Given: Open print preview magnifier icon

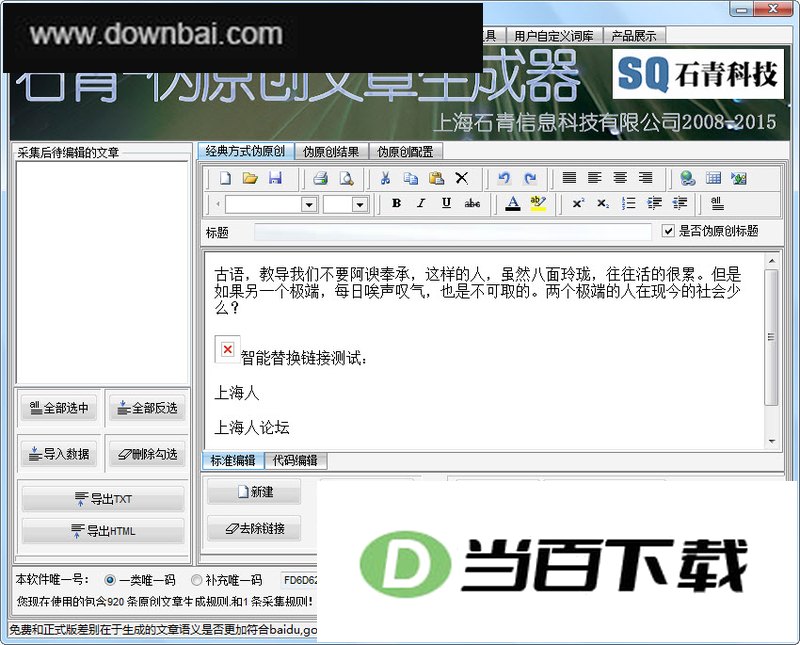Looking at the screenshot, I should [346, 178].
